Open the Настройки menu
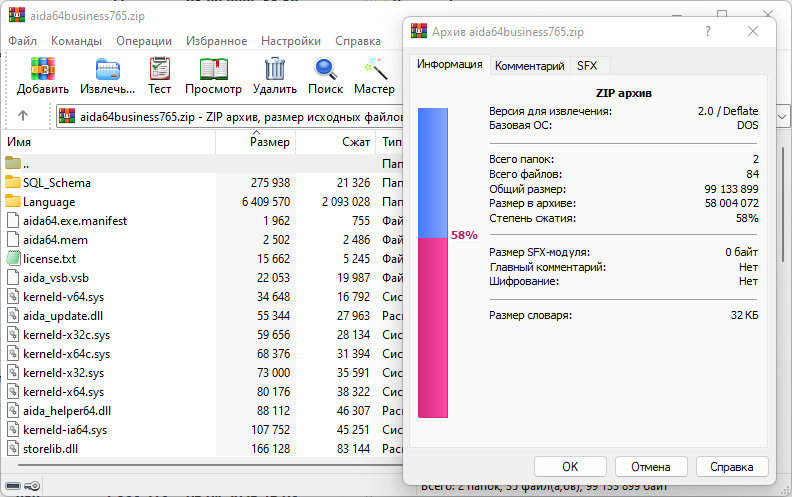792x497 pixels. click(x=290, y=41)
